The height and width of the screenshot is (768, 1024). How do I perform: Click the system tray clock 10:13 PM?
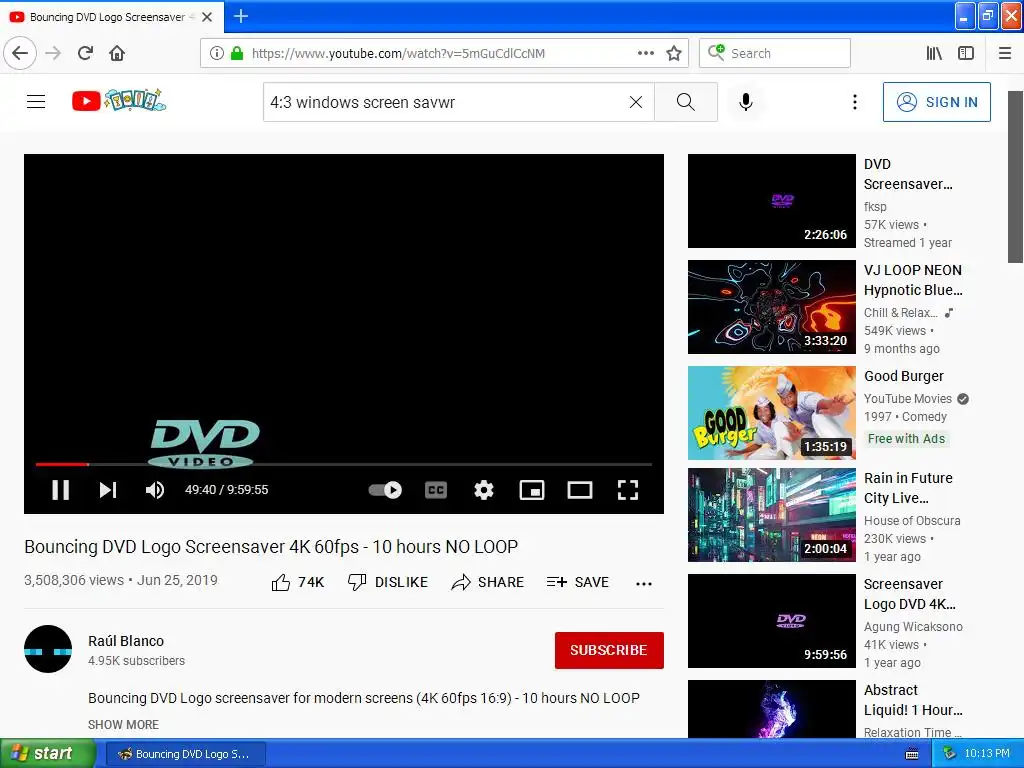click(987, 754)
